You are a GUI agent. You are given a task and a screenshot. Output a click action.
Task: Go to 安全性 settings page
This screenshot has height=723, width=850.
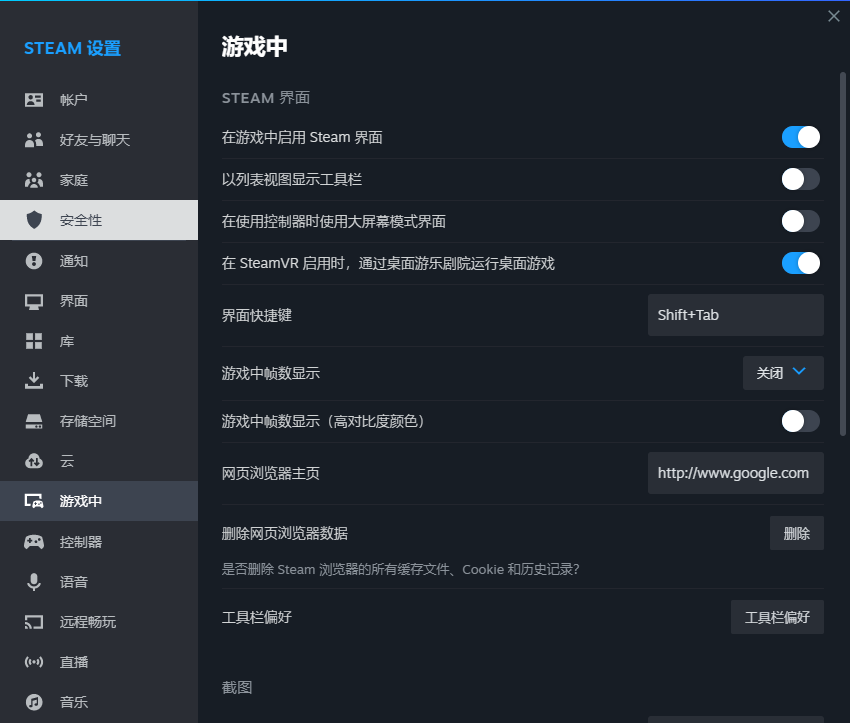(99, 220)
